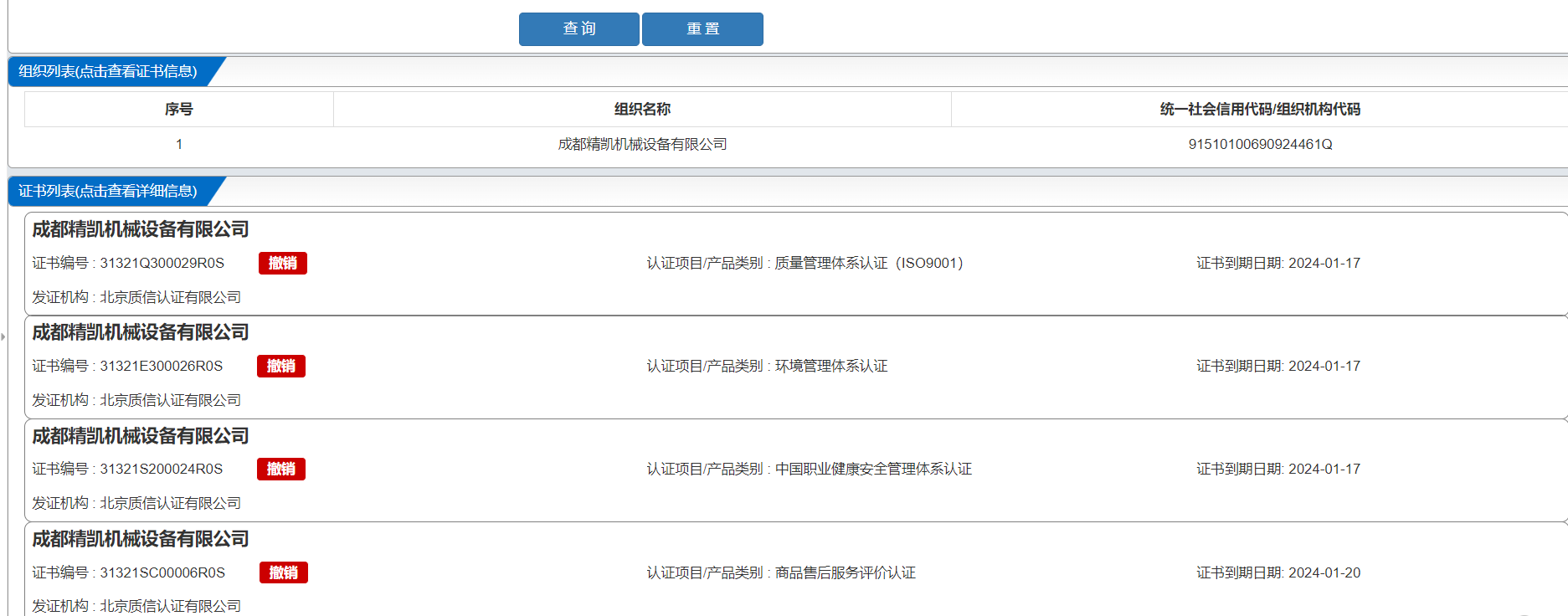Open certificate card 31321Q300029R0S title

(141, 229)
